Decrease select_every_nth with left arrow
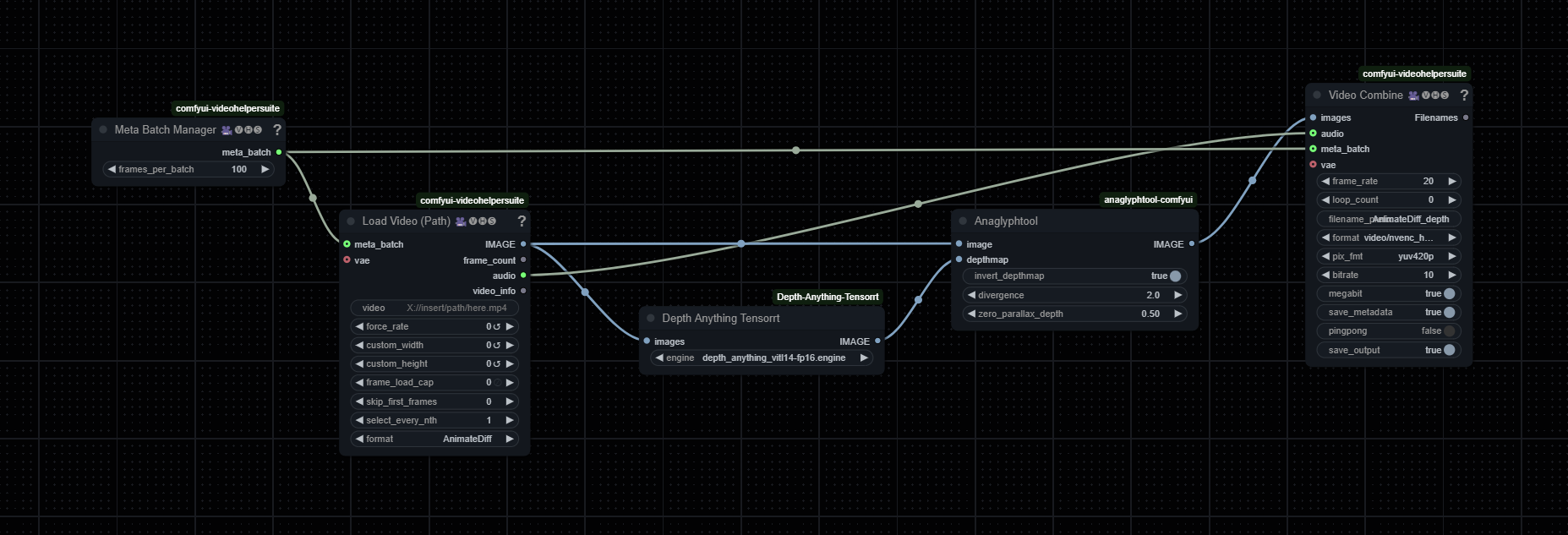1568x535 pixels. click(x=359, y=420)
